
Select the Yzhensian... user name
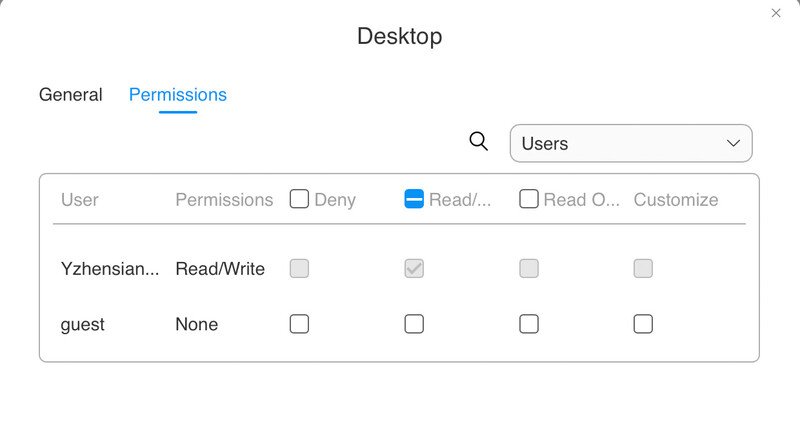[110, 268]
